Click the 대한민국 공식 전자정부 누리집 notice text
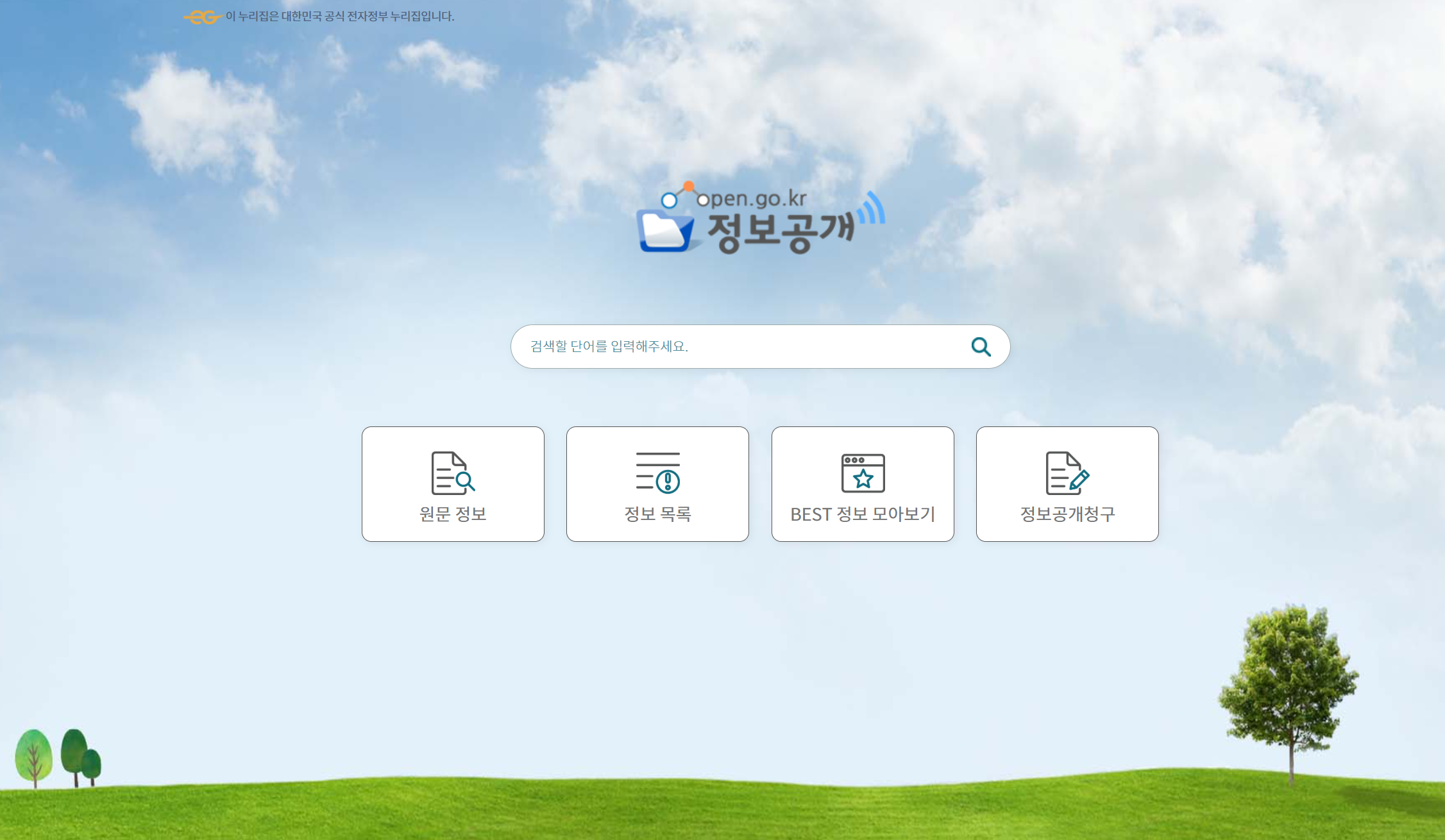This screenshot has width=1445, height=840. pos(340,17)
